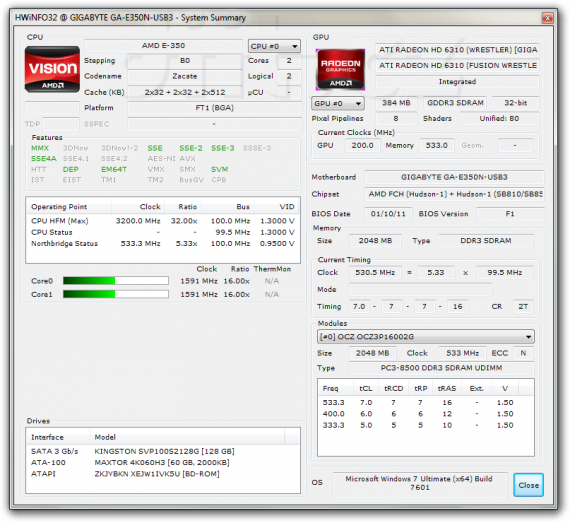Select the 333.3 frequency timing row
This screenshot has height=523, width=570.
point(425,425)
